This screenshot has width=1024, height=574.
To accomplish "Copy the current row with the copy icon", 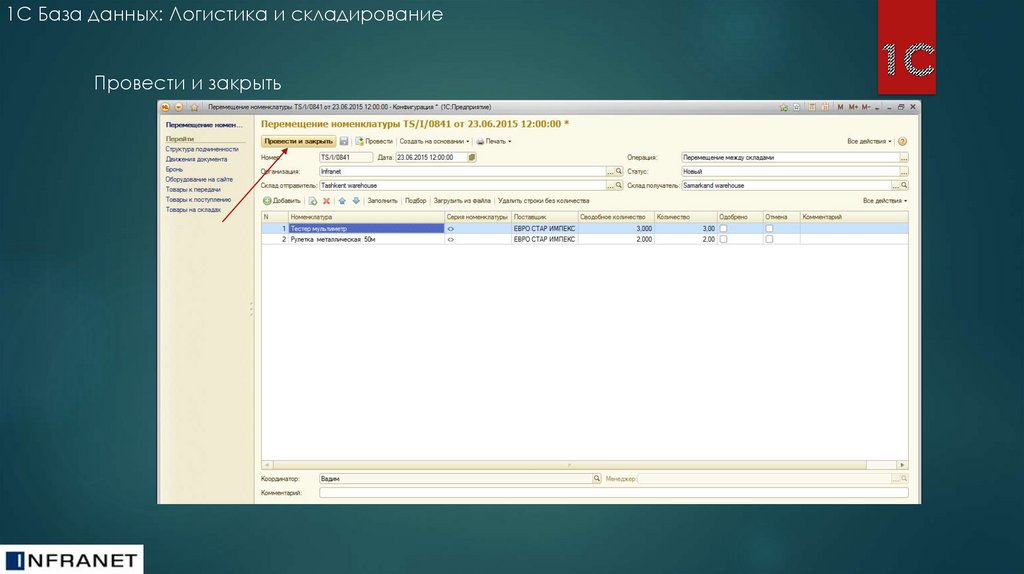I will (313, 200).
